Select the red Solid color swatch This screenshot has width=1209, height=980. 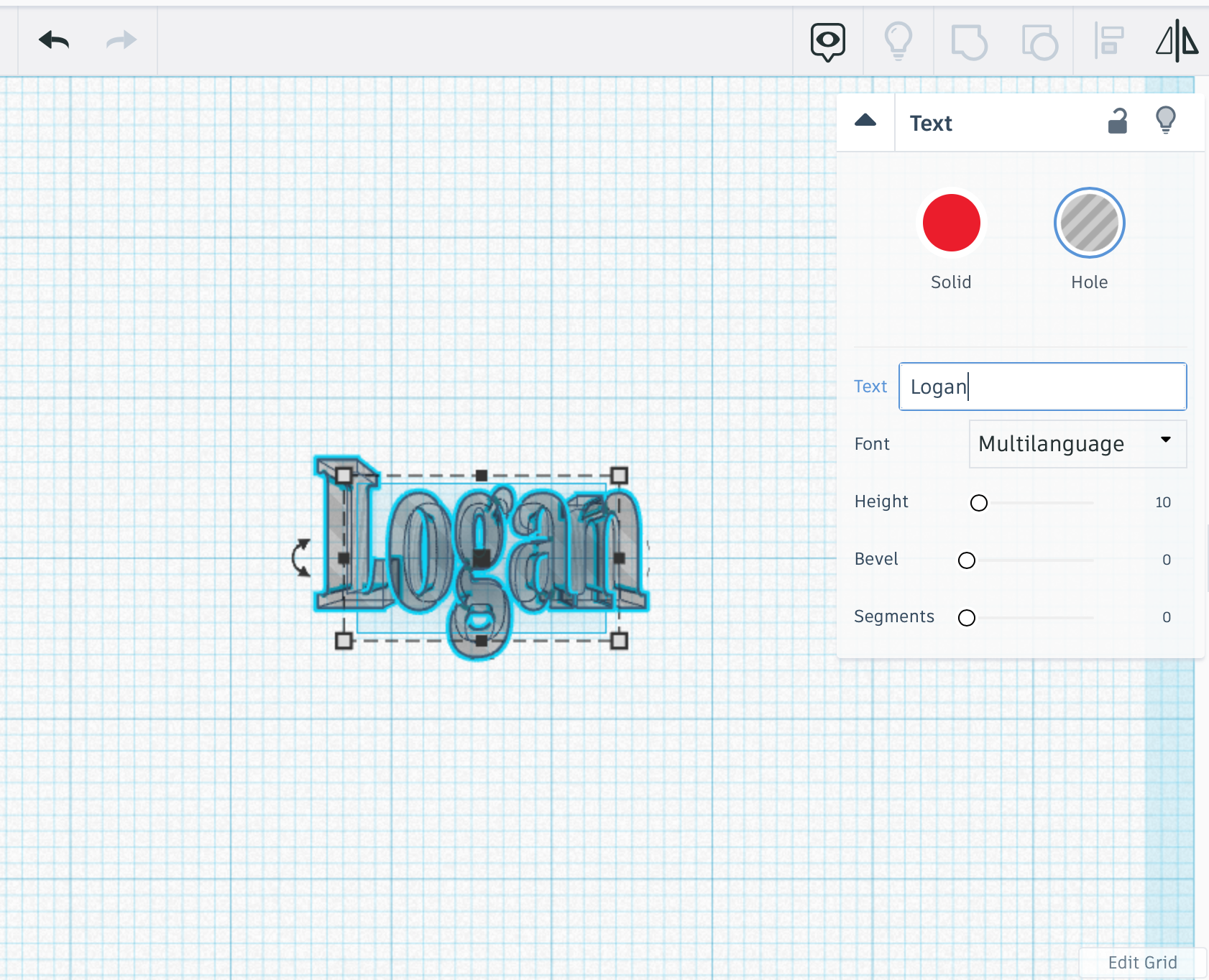(951, 223)
